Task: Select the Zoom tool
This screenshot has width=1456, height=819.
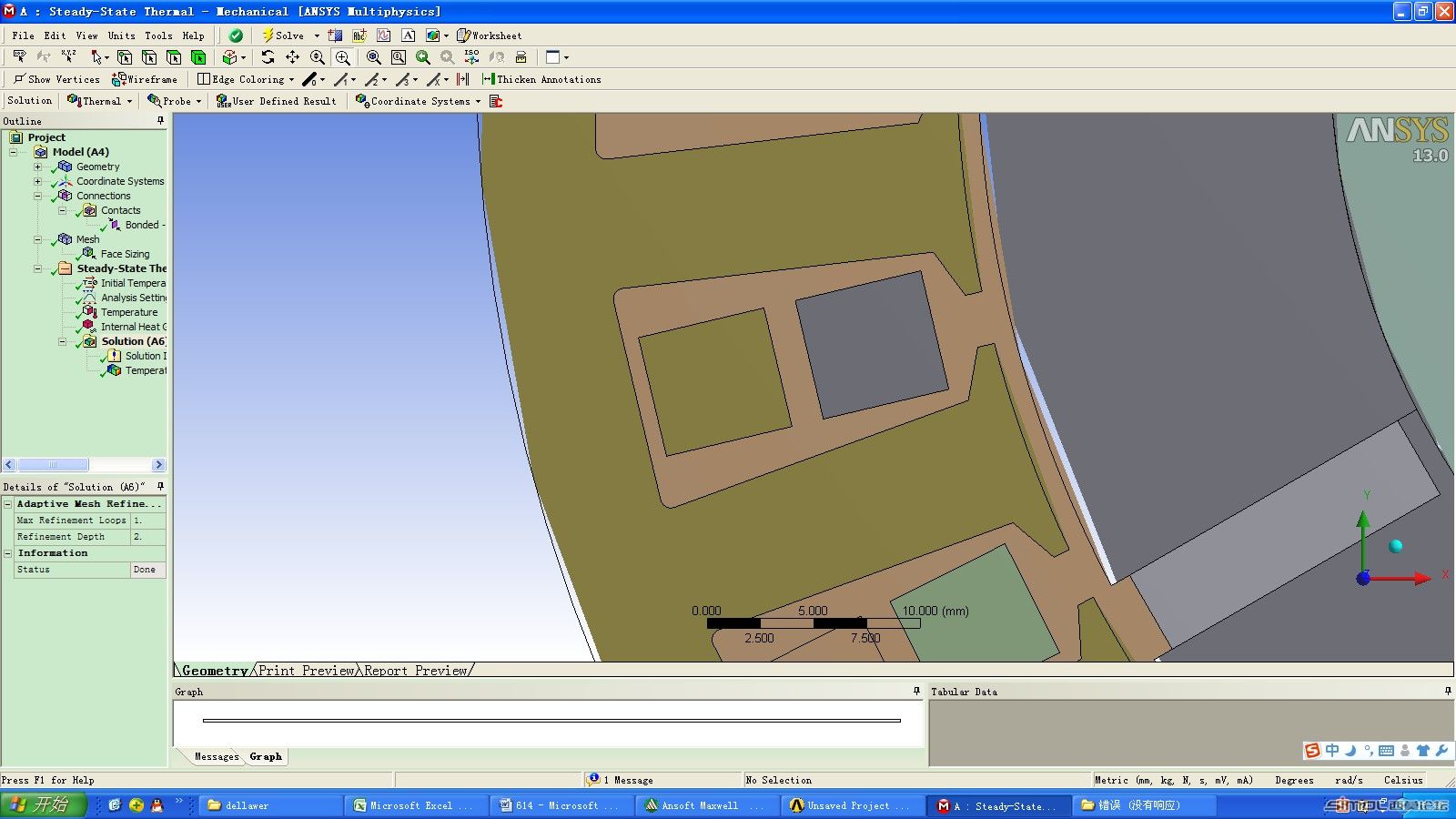Action: coord(318,56)
